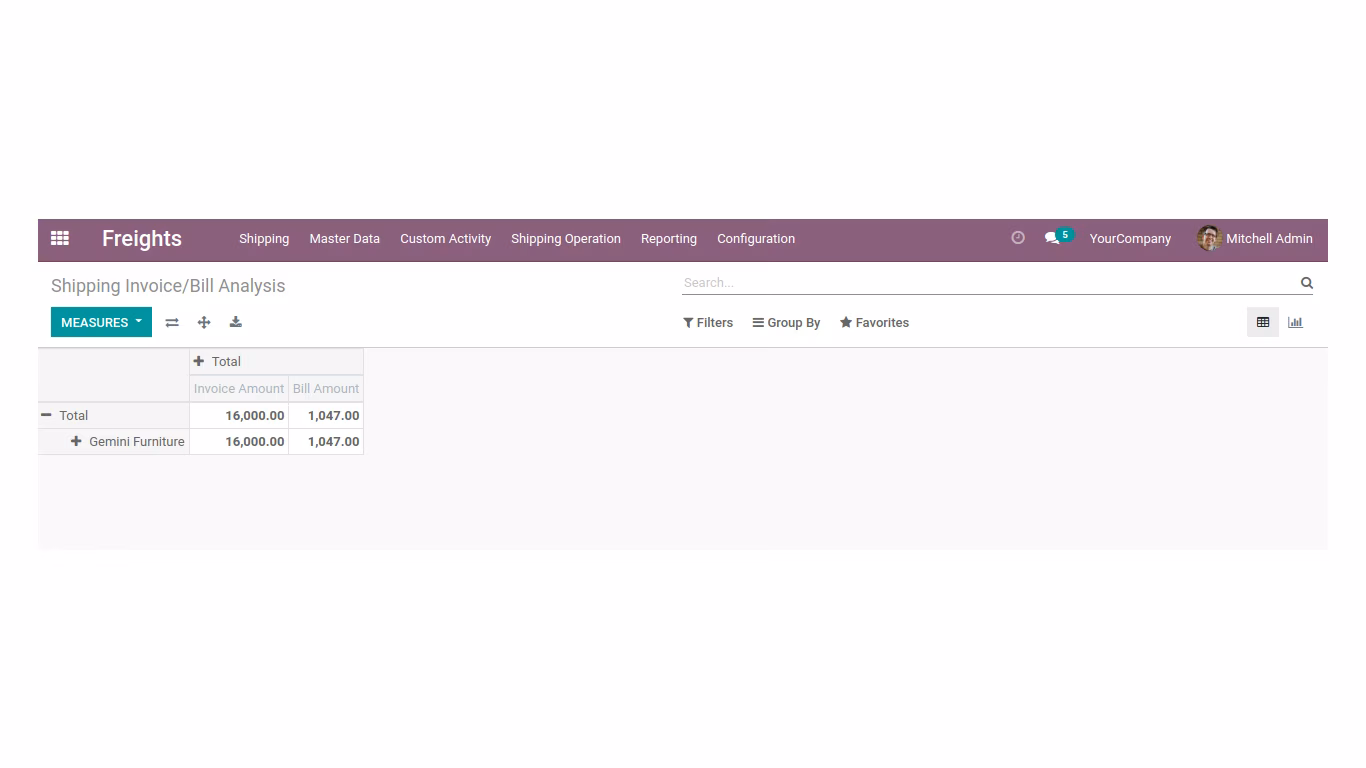Click the Freights app title
This screenshot has height=768, width=1366.
(142, 239)
